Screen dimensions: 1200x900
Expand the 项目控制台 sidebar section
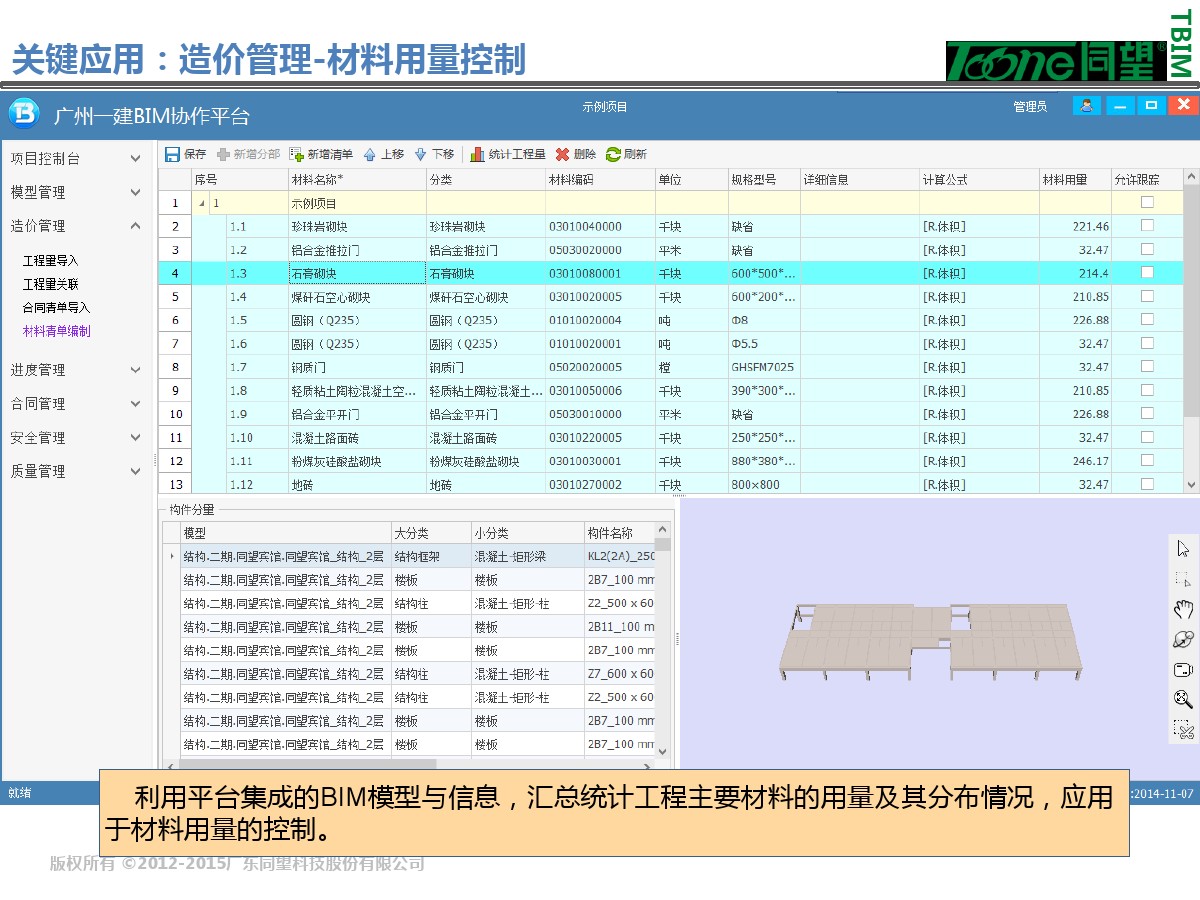coord(135,158)
